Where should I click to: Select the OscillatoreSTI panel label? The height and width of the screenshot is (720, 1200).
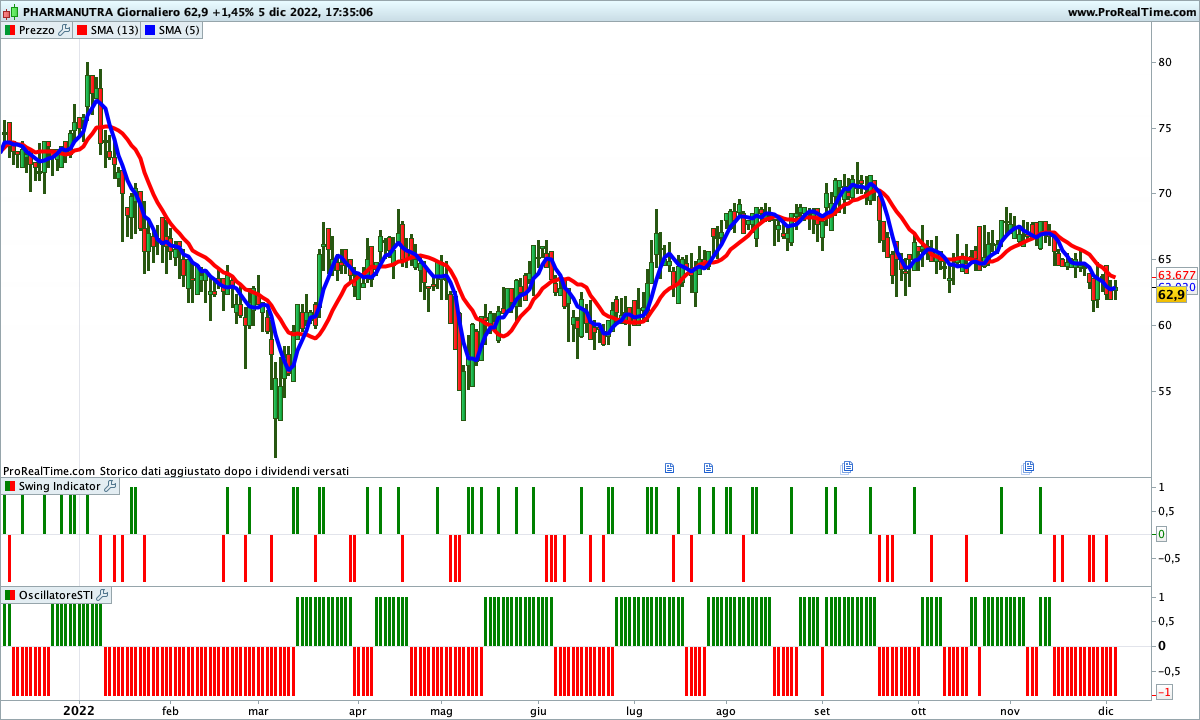56,595
